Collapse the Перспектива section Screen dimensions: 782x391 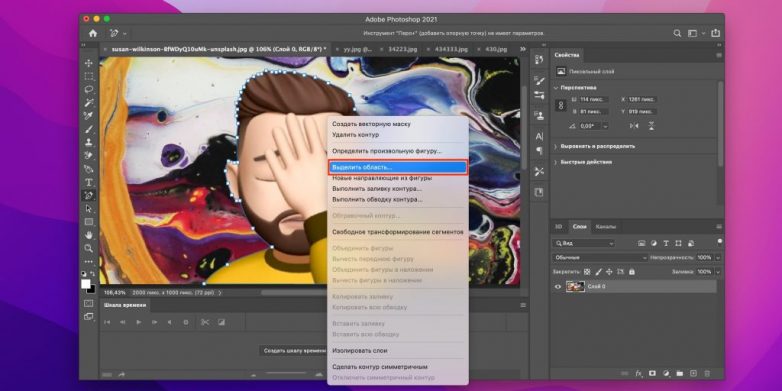point(557,88)
